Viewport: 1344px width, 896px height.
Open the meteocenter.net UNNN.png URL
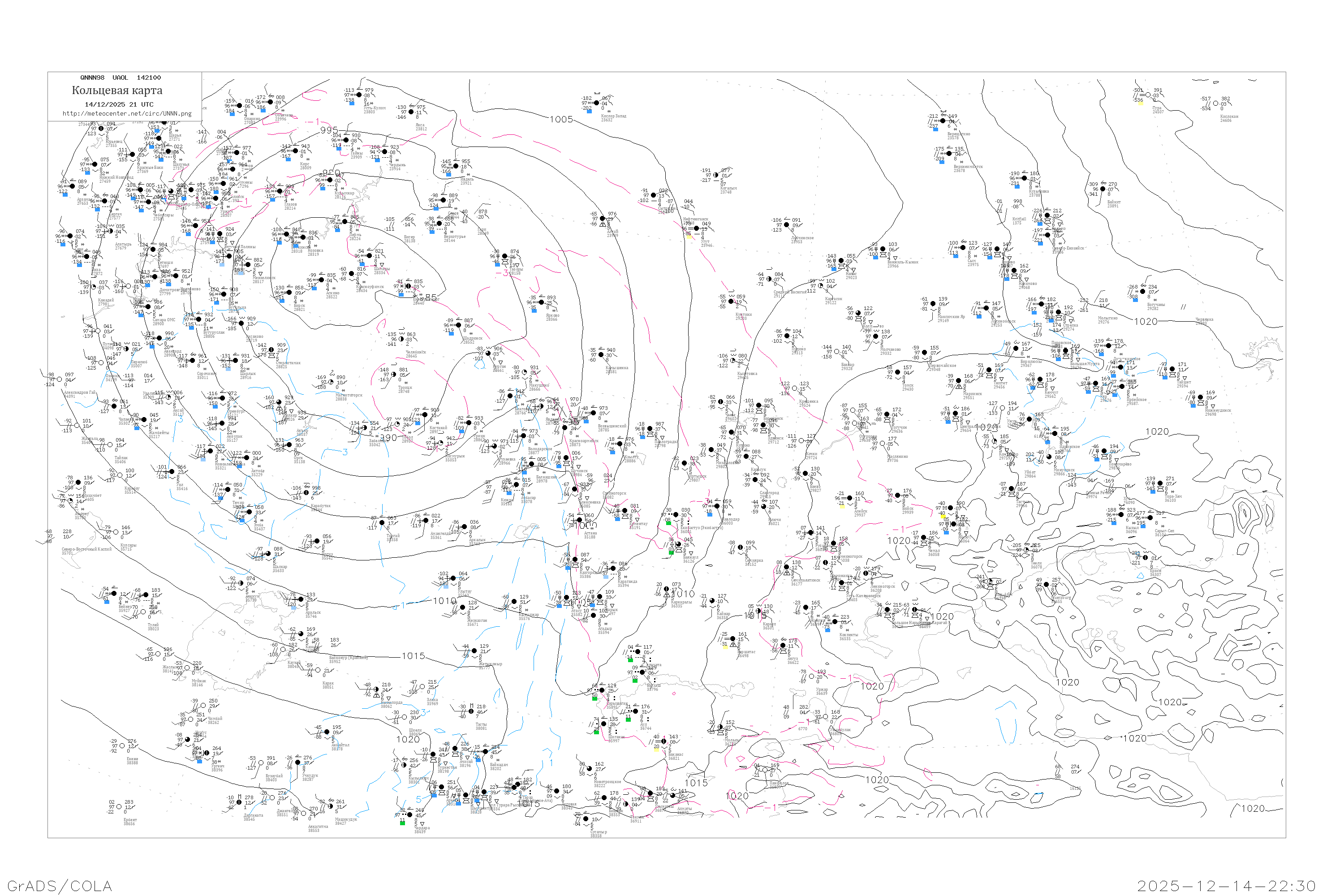tap(127, 114)
